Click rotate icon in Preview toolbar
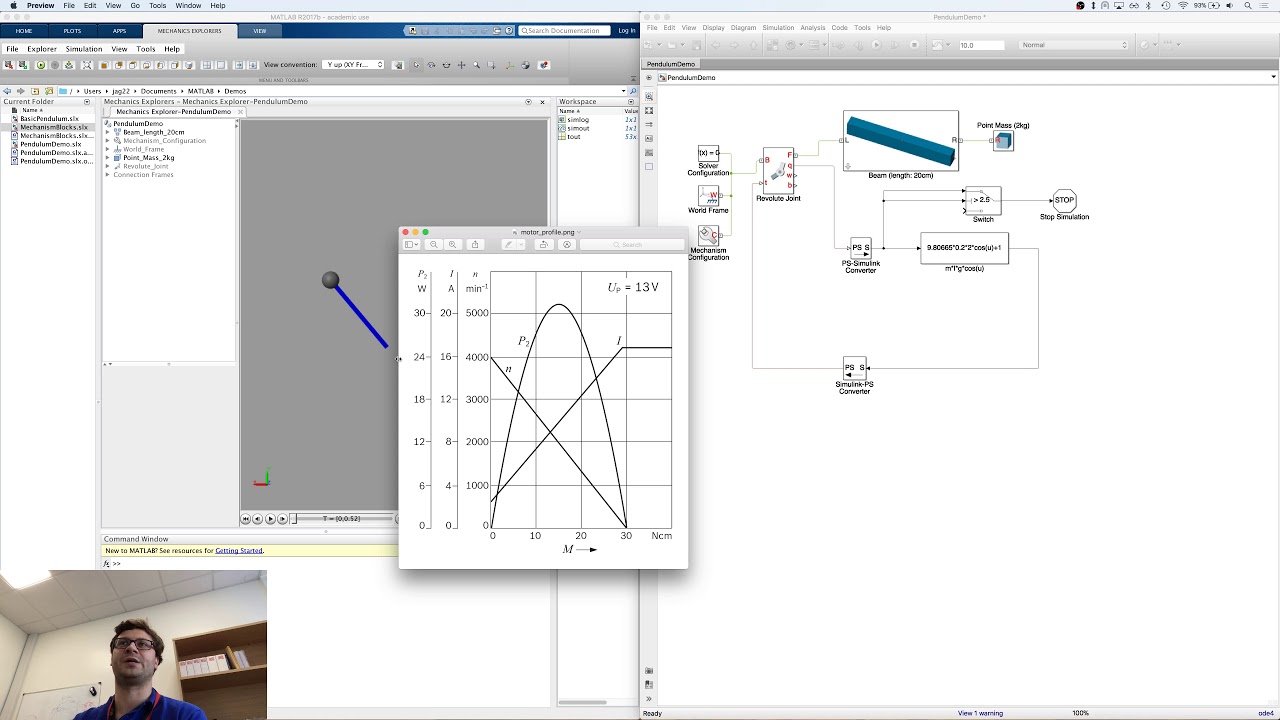Viewport: 1280px width, 720px height. coord(544,245)
